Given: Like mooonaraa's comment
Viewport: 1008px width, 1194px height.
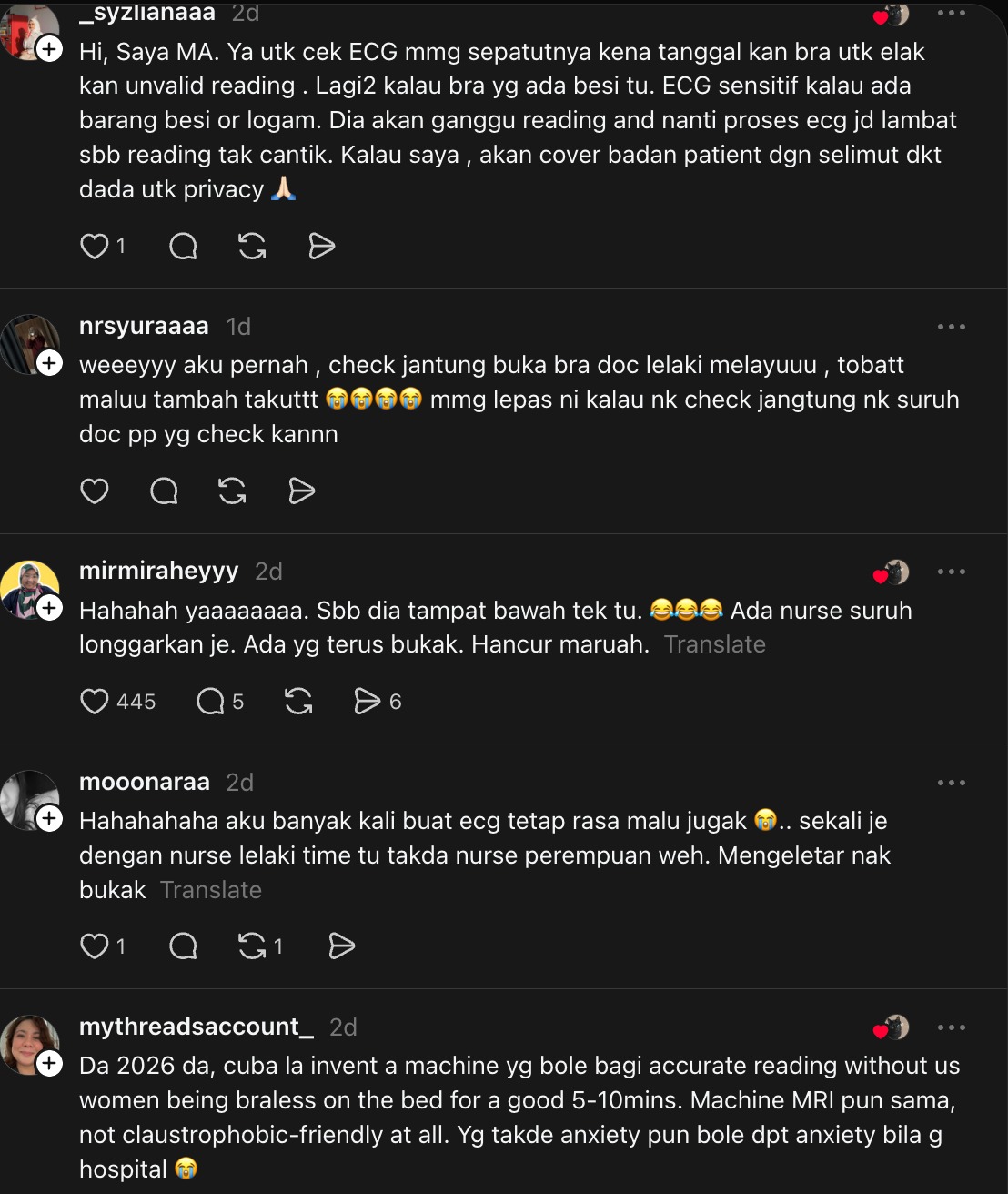Looking at the screenshot, I should click(95, 946).
